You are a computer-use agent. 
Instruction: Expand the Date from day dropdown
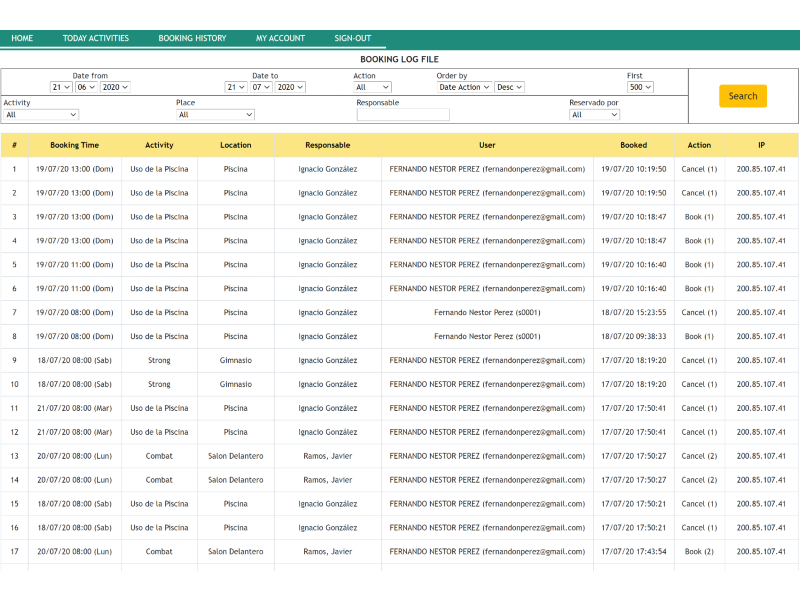tap(61, 88)
